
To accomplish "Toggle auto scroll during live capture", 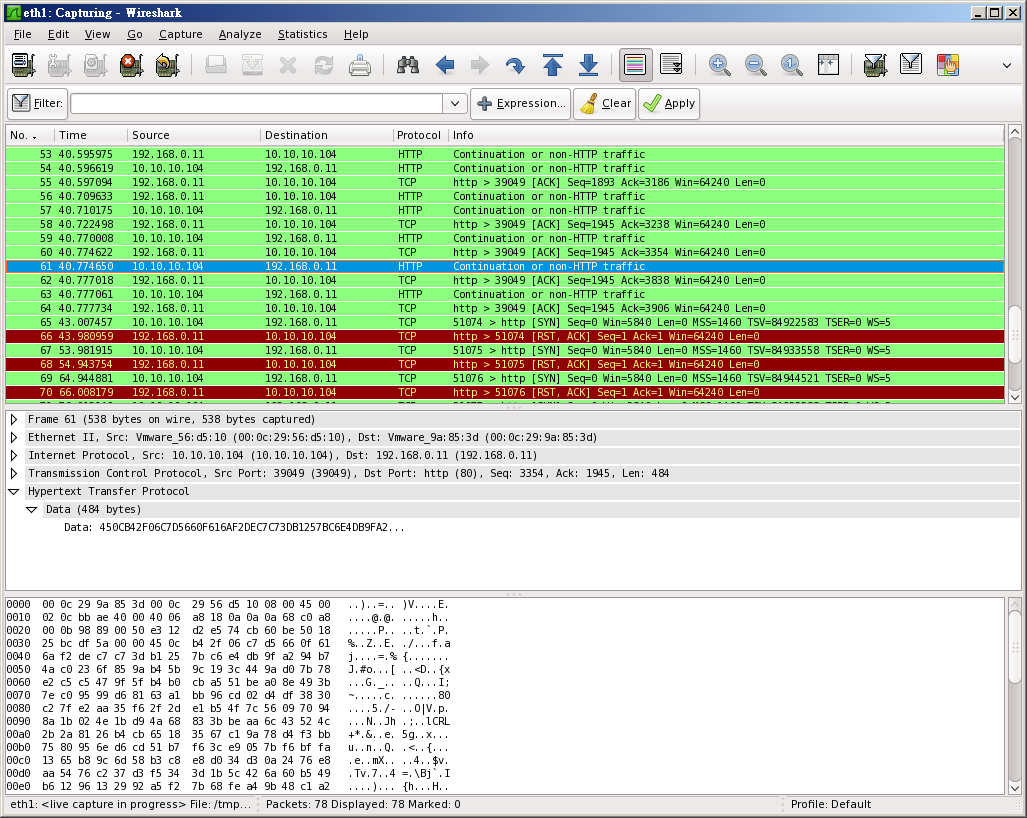I will point(671,64).
